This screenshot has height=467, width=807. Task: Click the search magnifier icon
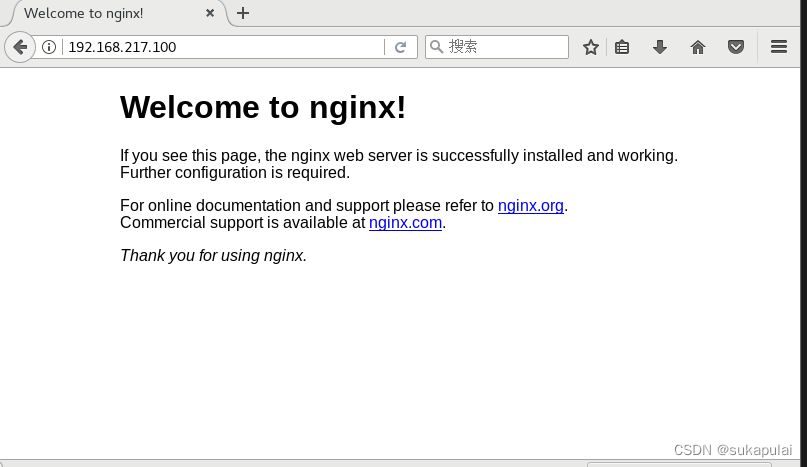[x=436, y=47]
